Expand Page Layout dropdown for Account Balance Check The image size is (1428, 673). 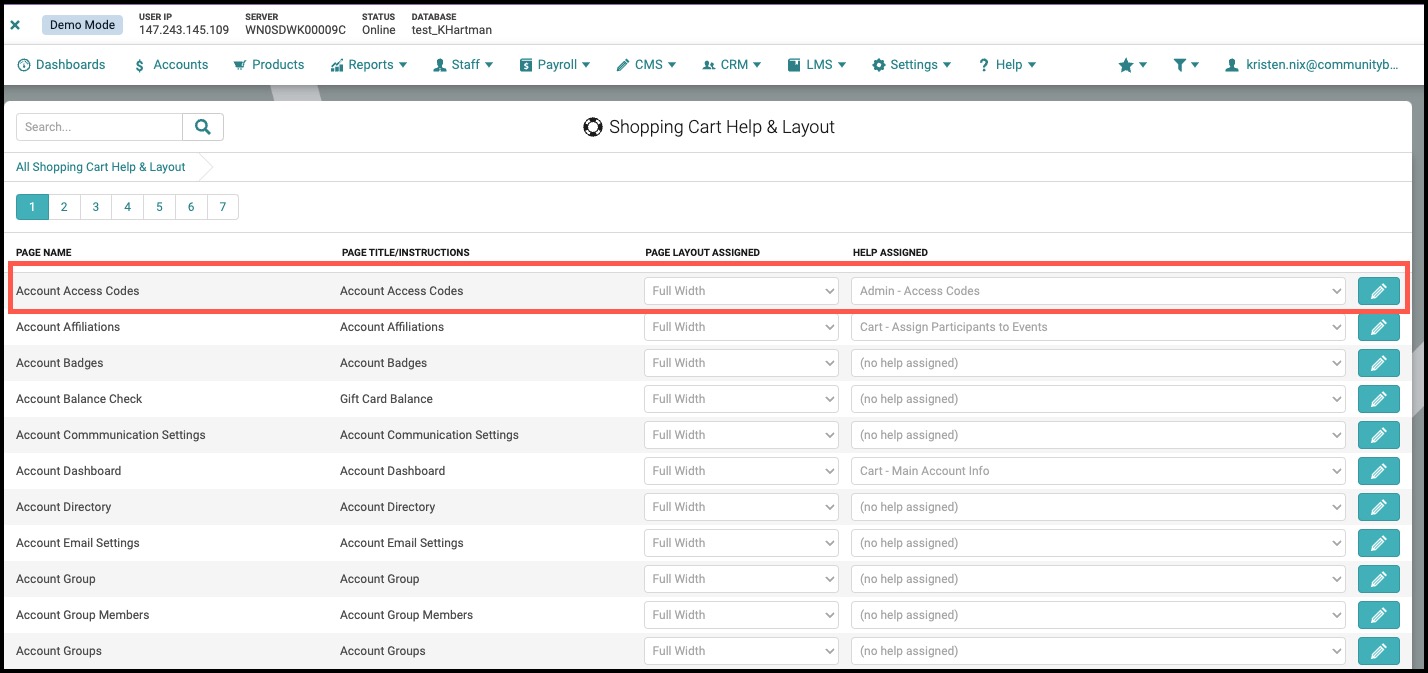click(741, 399)
